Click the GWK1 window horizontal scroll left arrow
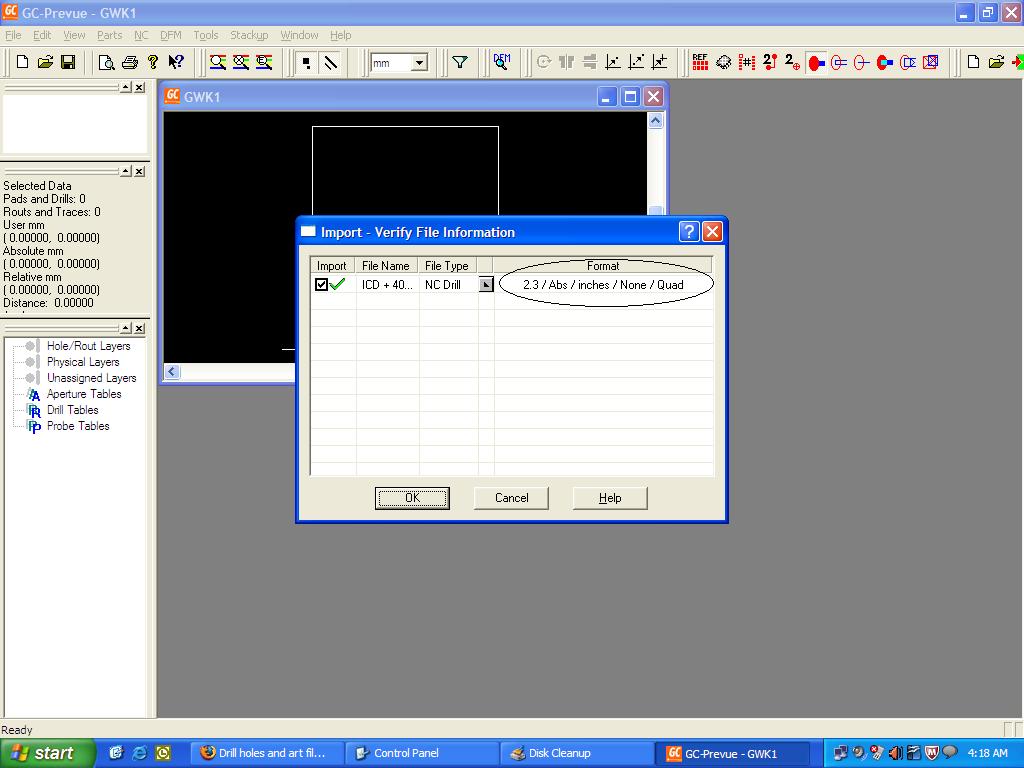The width and height of the screenshot is (1024, 768). click(172, 372)
